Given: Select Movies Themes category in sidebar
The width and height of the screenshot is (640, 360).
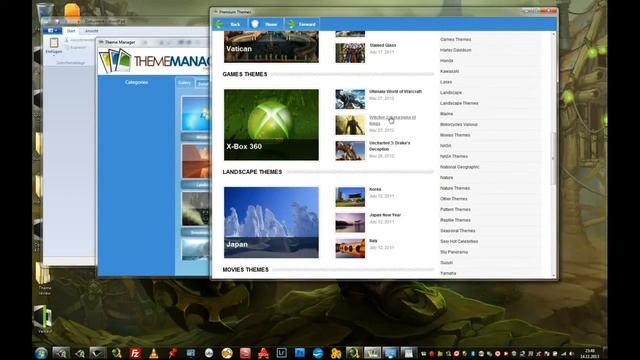Looking at the screenshot, I should 455,135.
